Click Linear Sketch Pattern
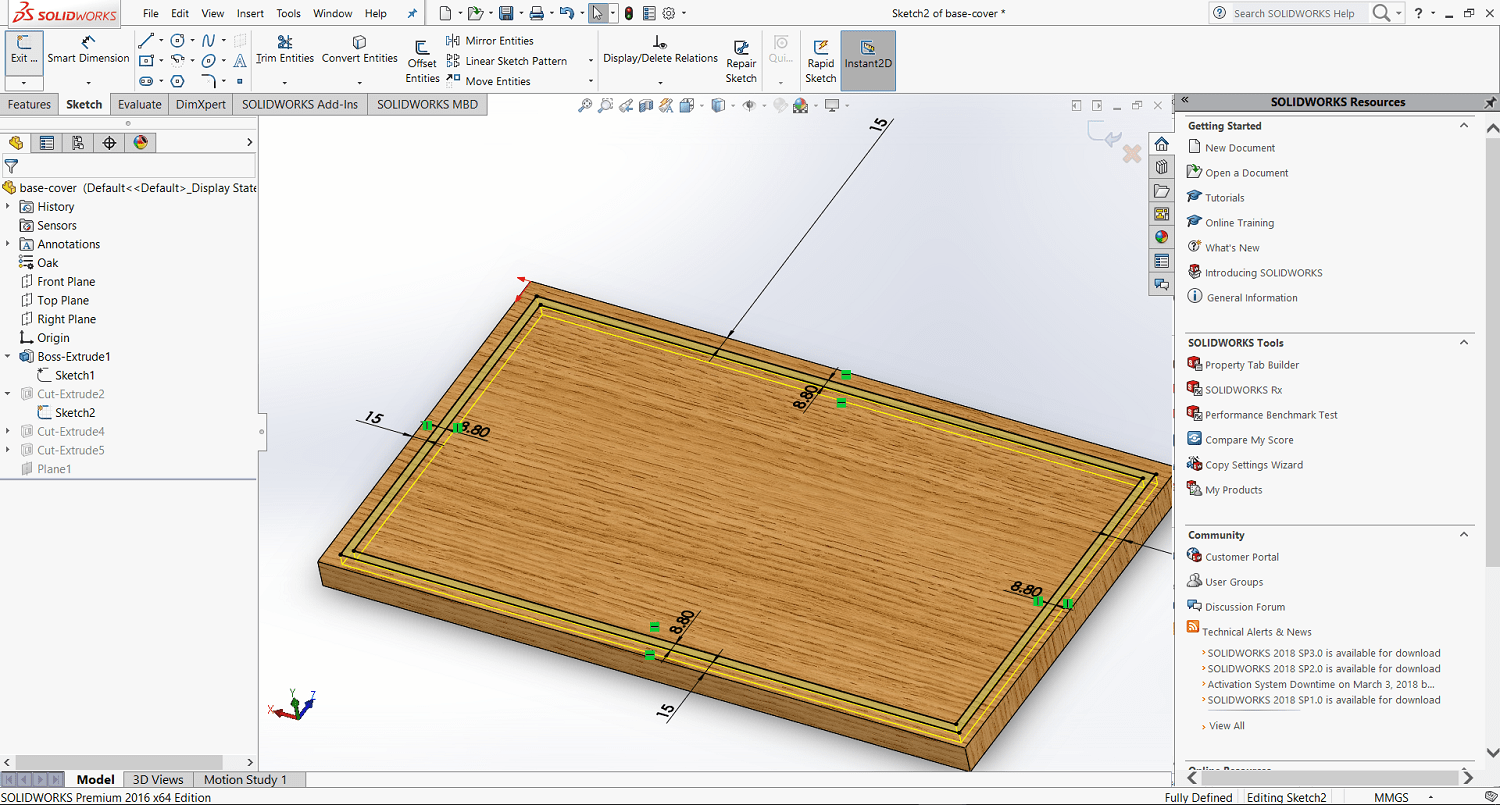This screenshot has height=805, width=1500. (x=506, y=61)
